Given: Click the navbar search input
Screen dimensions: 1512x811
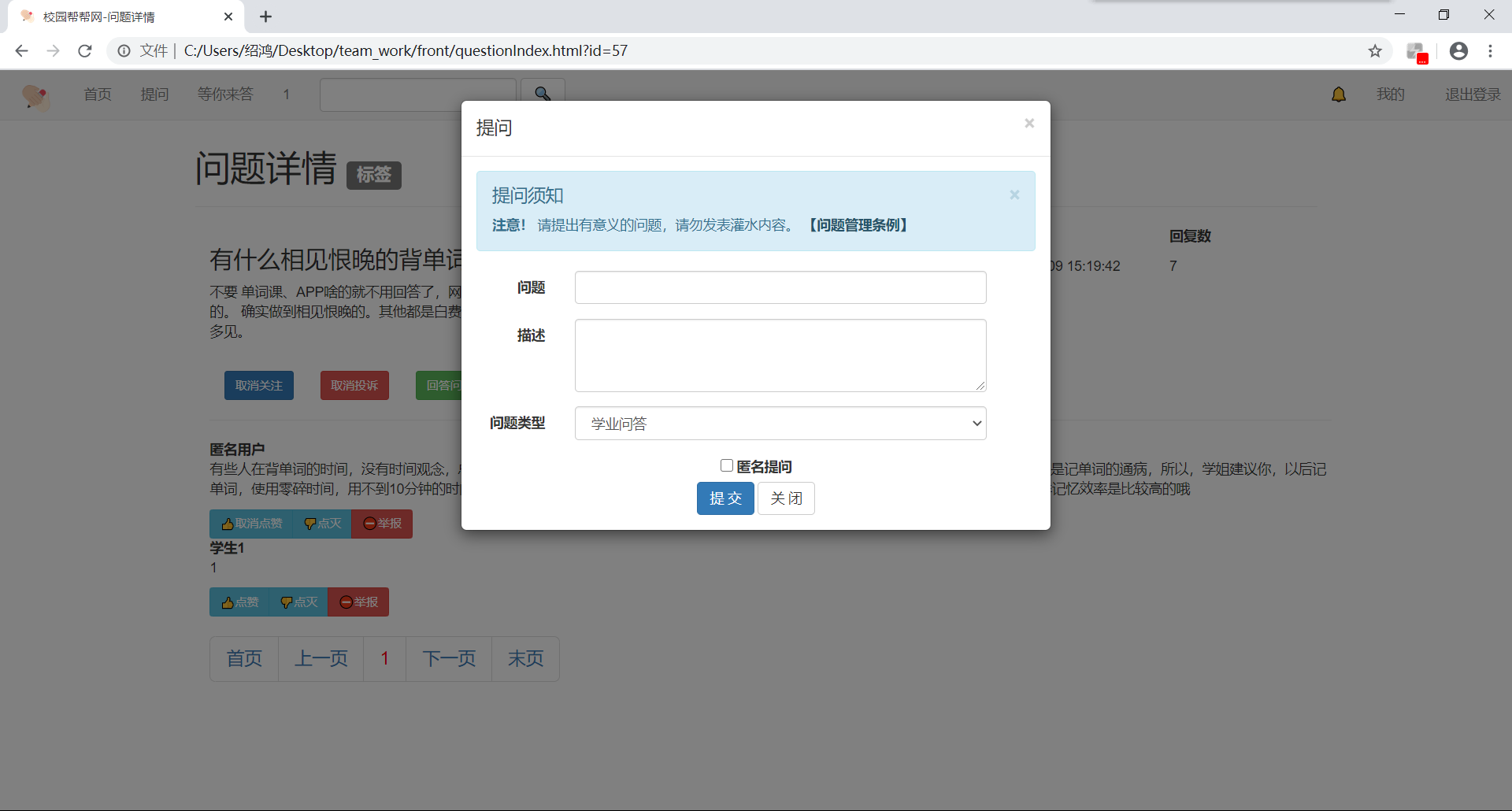Looking at the screenshot, I should 417,95.
